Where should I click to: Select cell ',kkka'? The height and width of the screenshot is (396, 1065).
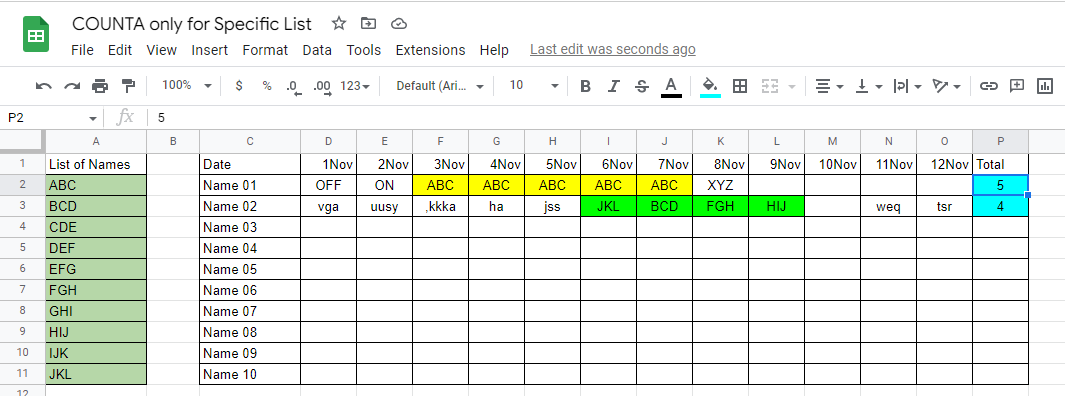pos(441,206)
